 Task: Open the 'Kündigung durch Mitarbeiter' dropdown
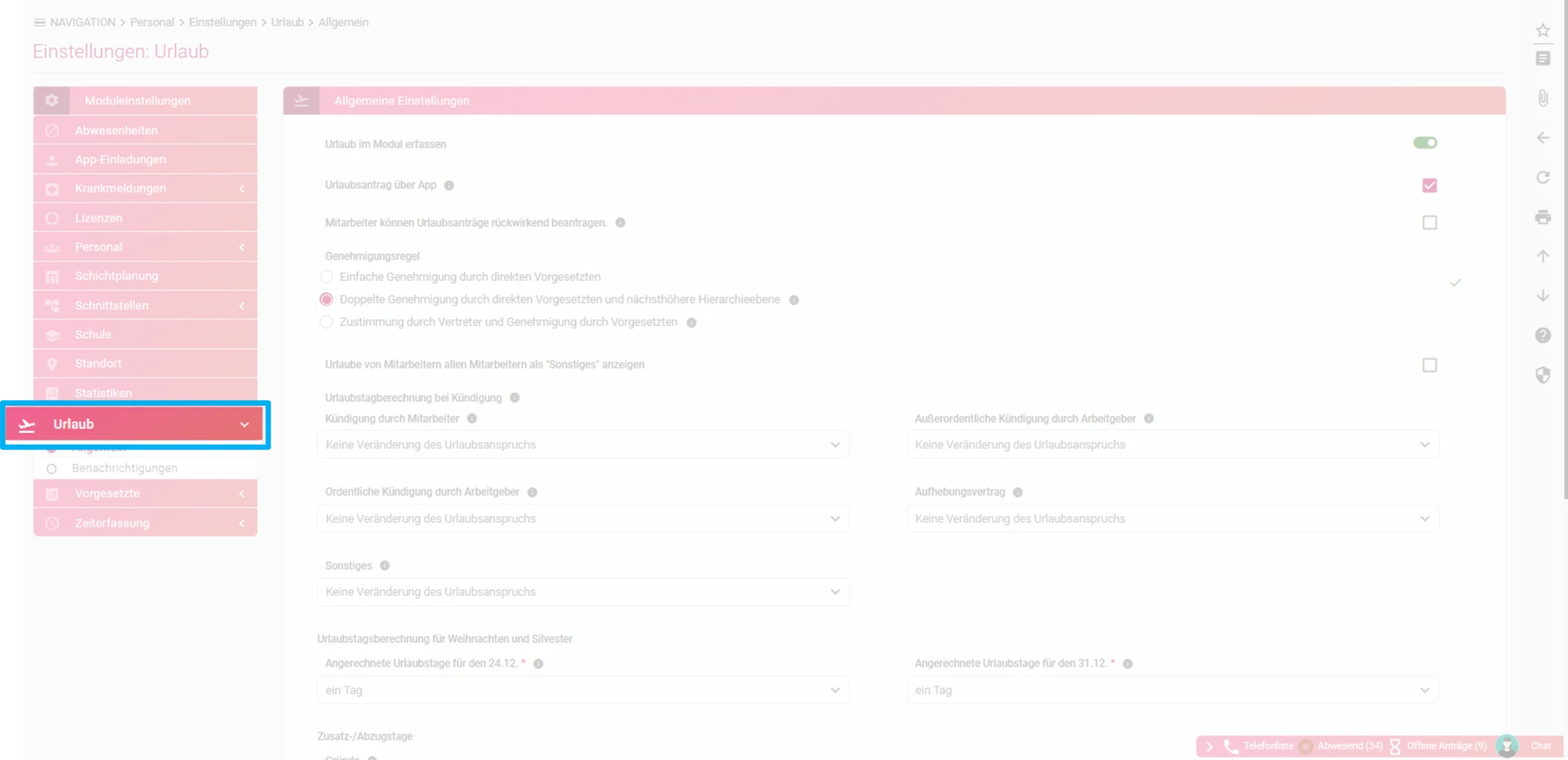click(583, 445)
